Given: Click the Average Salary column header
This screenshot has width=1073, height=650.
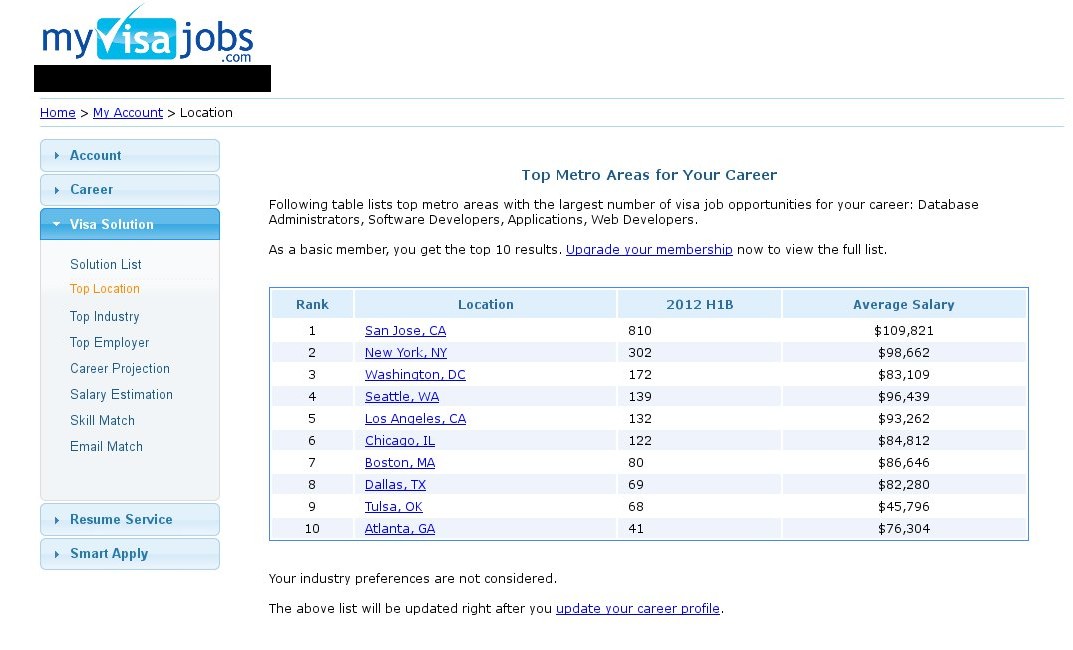Looking at the screenshot, I should (x=903, y=305).
